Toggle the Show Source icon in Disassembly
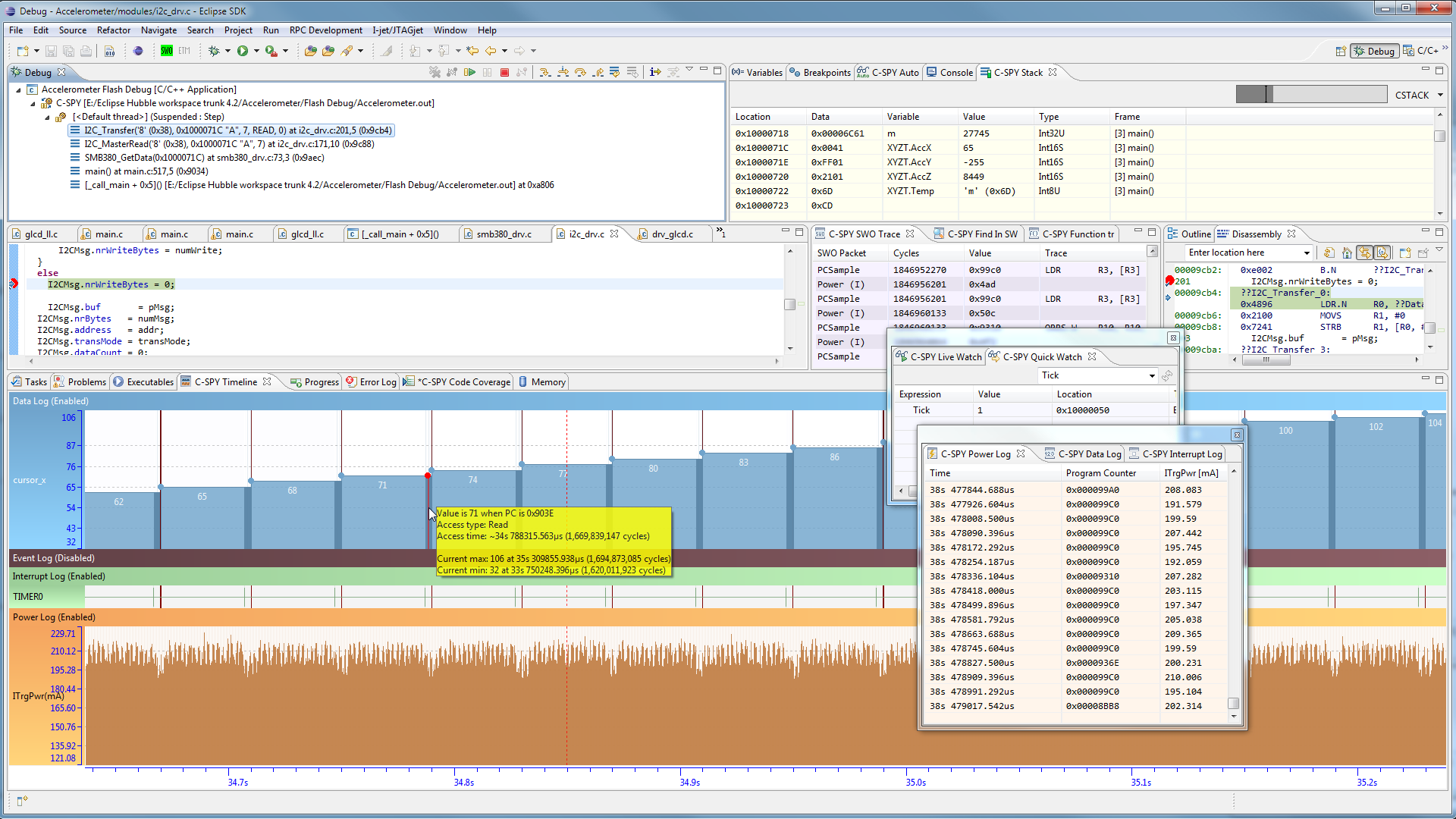The width and height of the screenshot is (1456, 819). pyautogui.click(x=1382, y=253)
